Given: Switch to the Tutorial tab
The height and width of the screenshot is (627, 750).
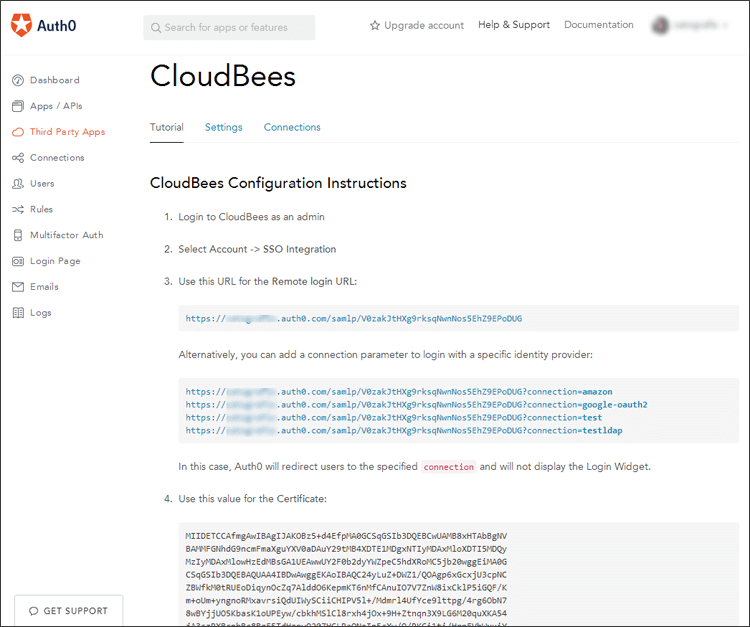Looking at the screenshot, I should click(166, 127).
